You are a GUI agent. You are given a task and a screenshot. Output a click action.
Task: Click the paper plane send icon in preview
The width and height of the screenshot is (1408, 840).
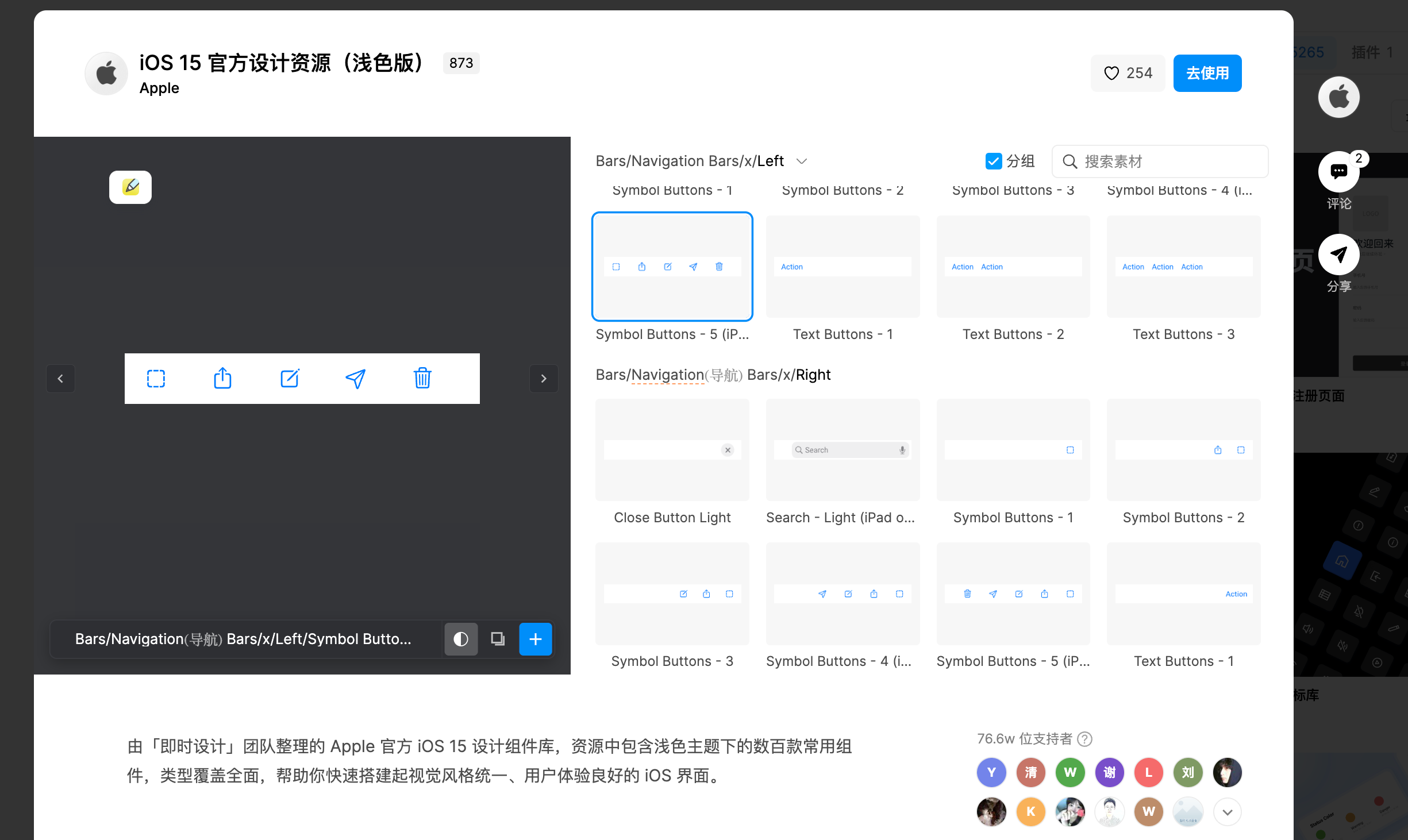click(x=355, y=378)
